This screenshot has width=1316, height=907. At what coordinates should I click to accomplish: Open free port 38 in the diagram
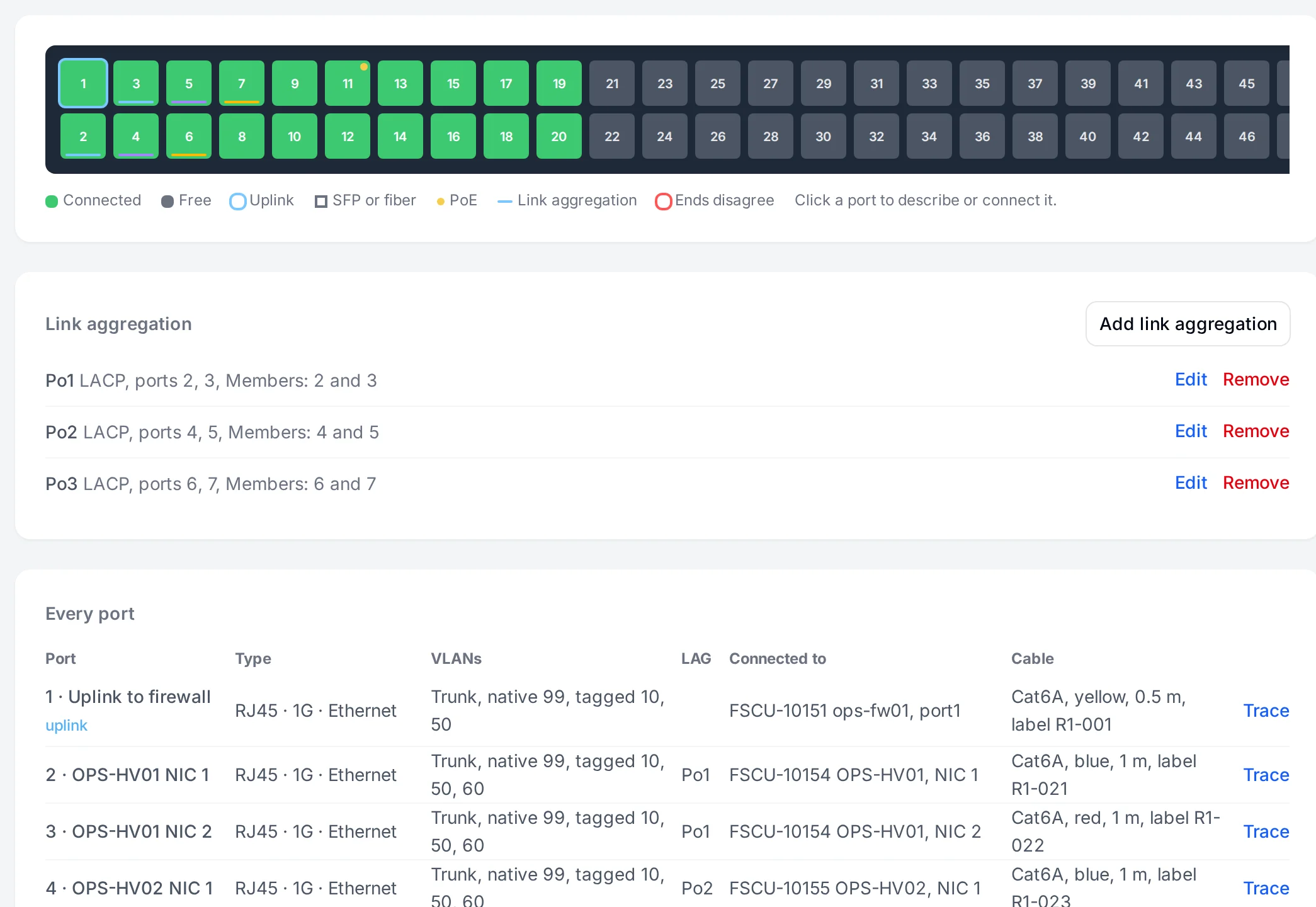click(1035, 136)
